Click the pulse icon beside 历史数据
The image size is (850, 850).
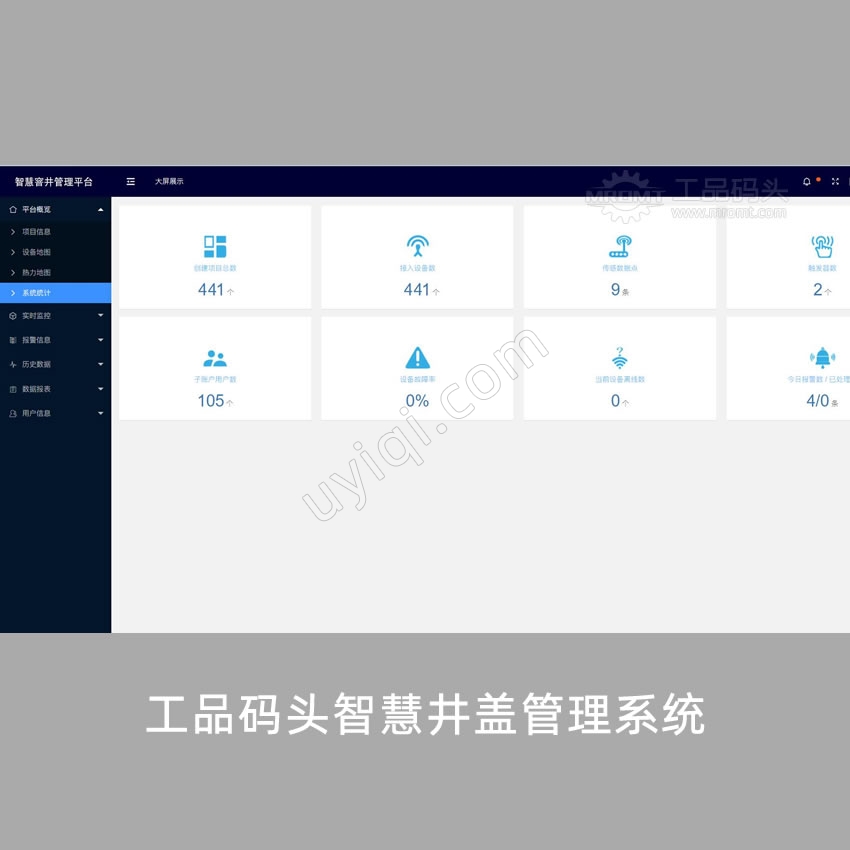[x=13, y=364]
